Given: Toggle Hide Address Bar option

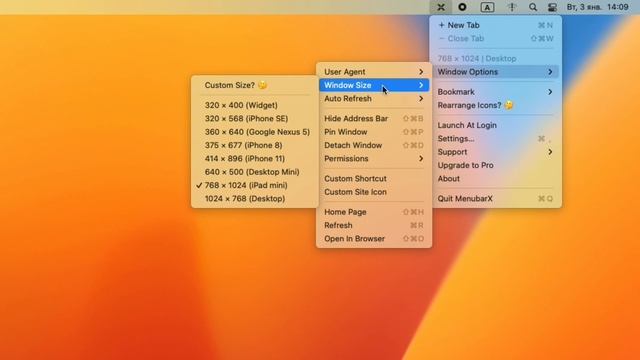Looking at the screenshot, I should click(374, 119).
